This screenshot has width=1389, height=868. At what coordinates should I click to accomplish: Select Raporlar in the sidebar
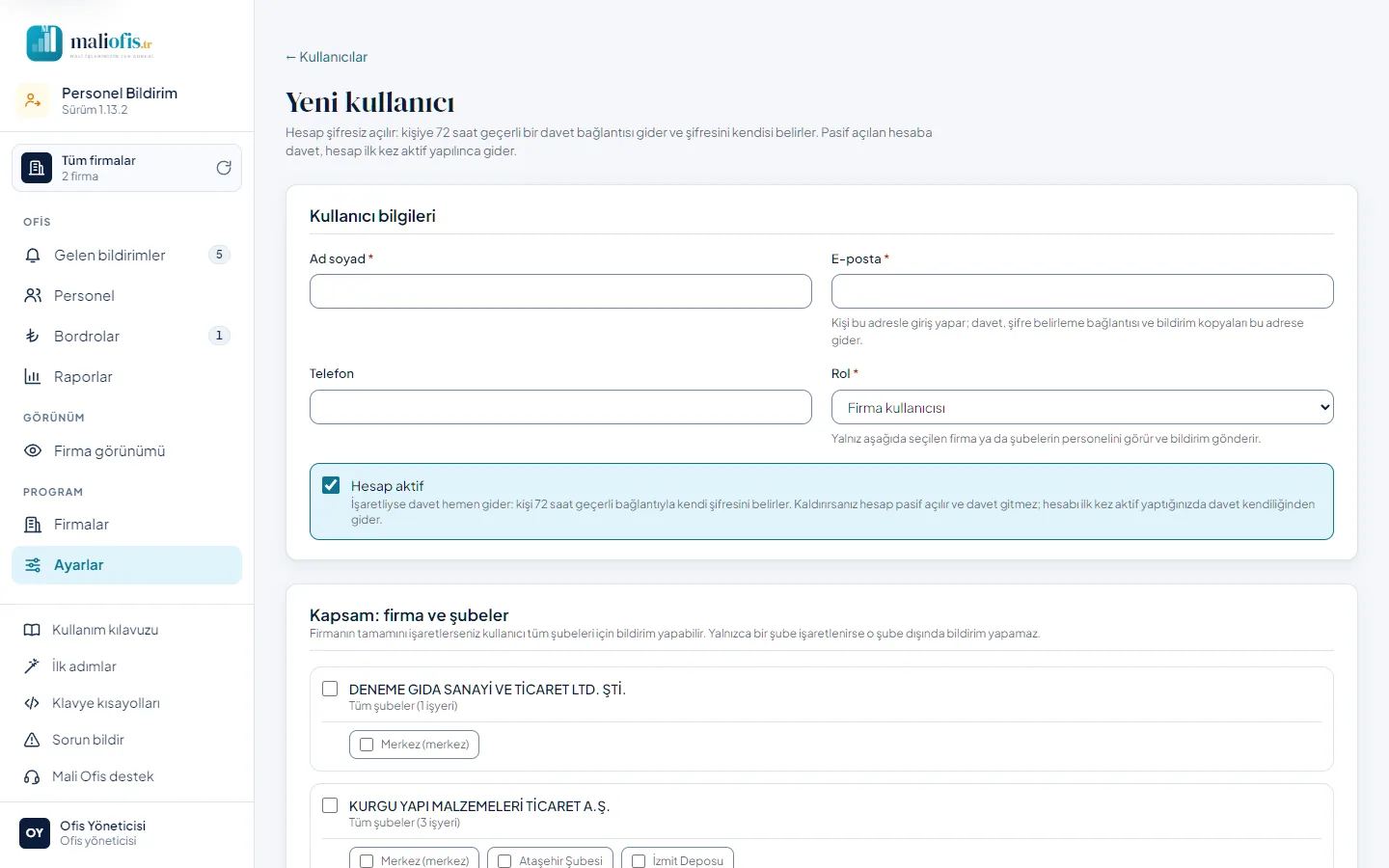tap(126, 377)
